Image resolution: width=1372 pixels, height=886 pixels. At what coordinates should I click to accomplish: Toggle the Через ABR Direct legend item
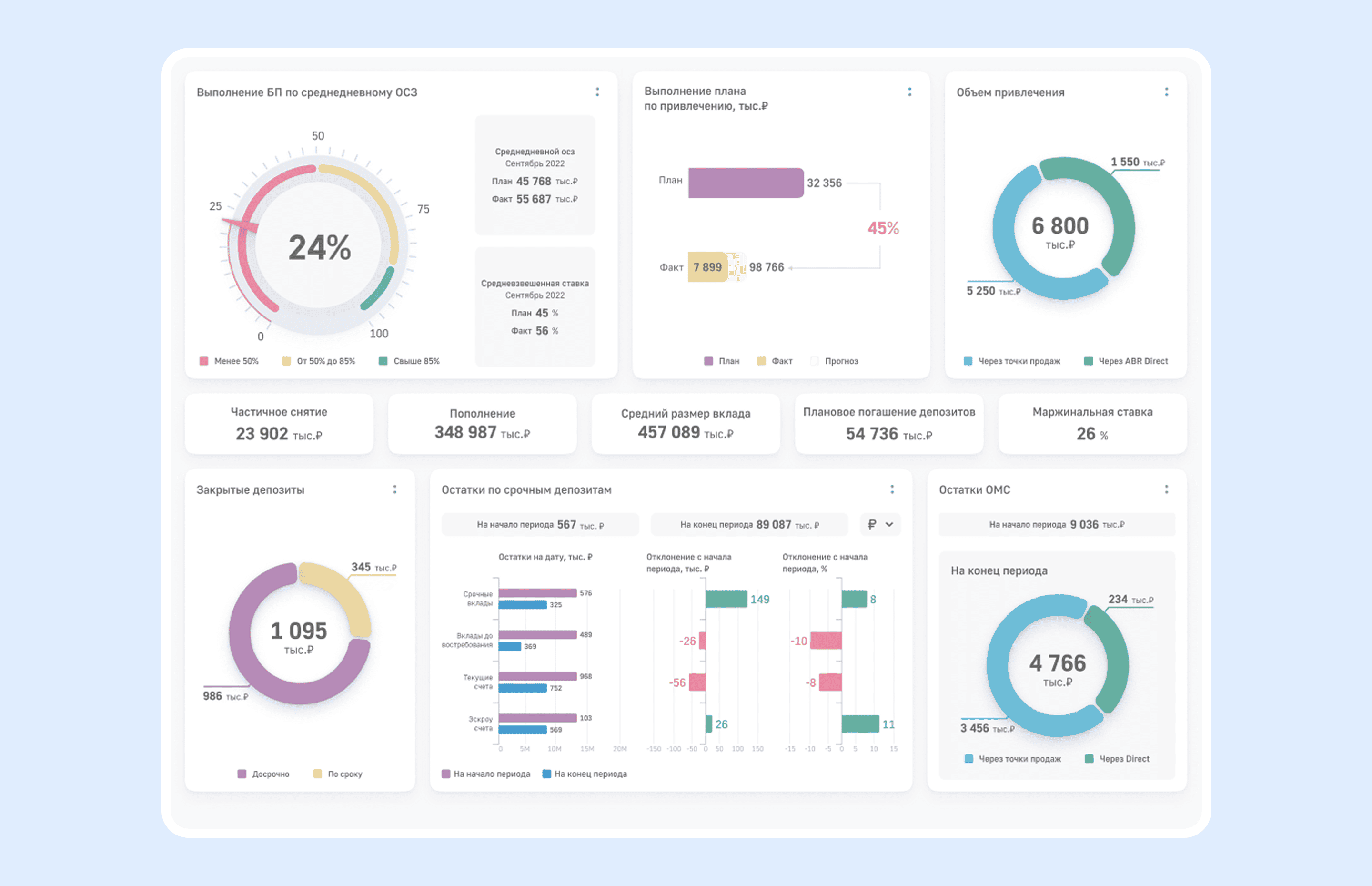1127,361
